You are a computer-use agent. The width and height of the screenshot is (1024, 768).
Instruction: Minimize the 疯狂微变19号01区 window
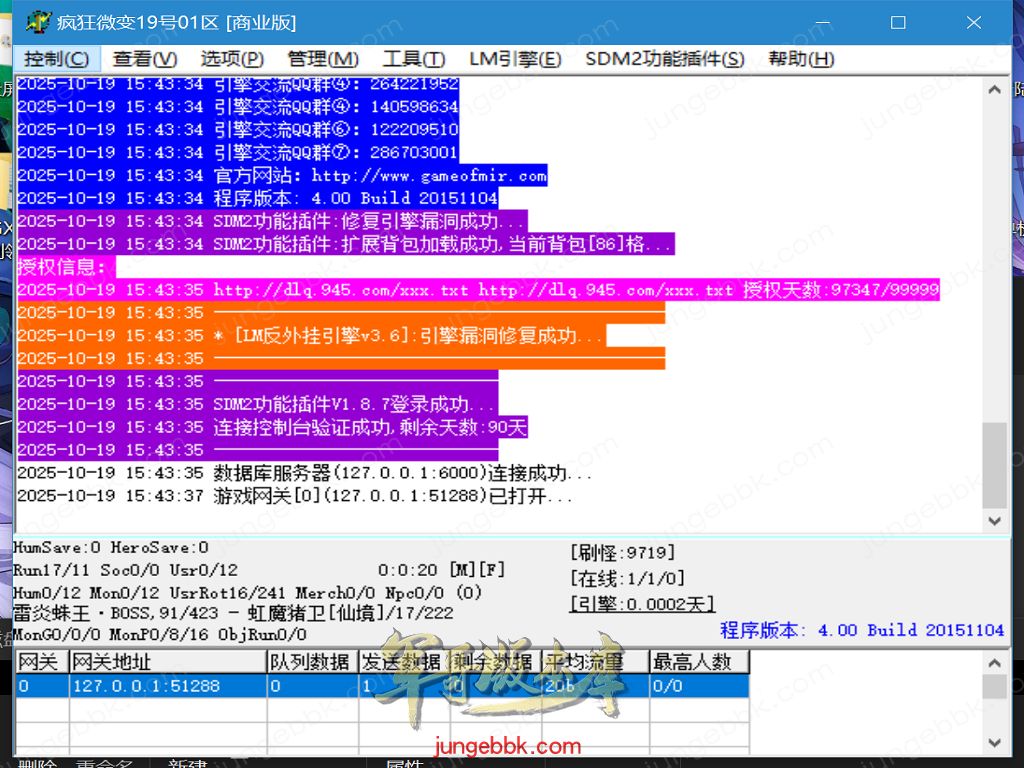pos(822,22)
